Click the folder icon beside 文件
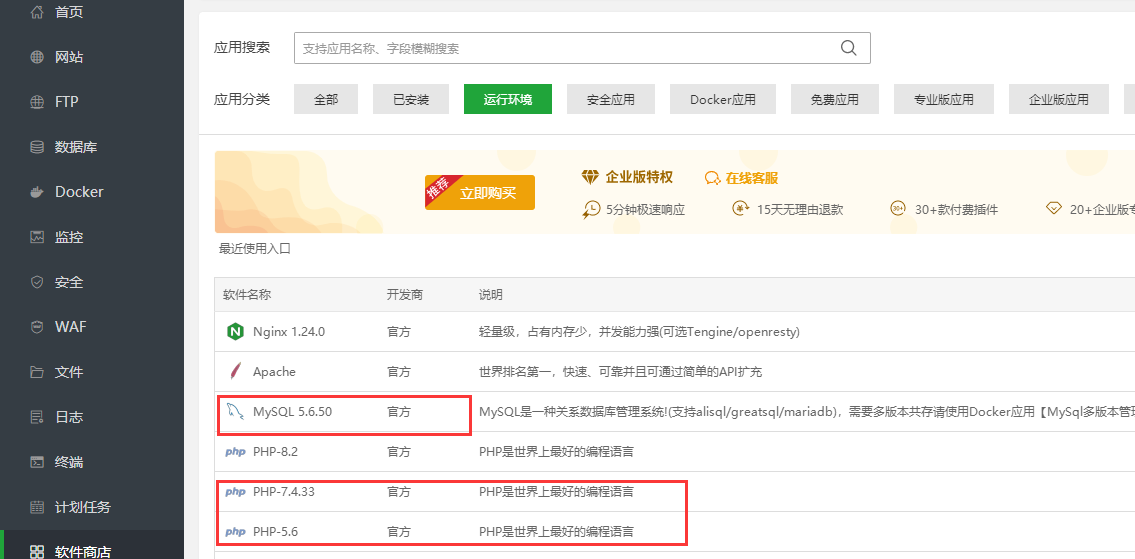This screenshot has height=559, width=1135. (37, 372)
